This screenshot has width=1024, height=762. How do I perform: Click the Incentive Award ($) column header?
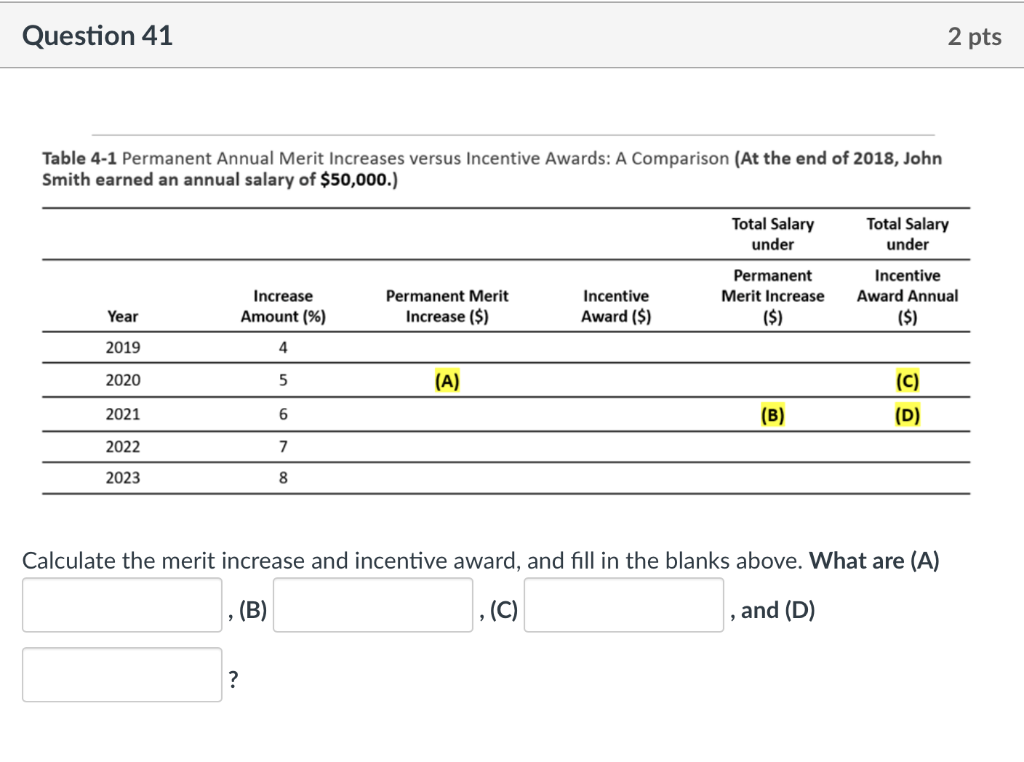(x=616, y=306)
